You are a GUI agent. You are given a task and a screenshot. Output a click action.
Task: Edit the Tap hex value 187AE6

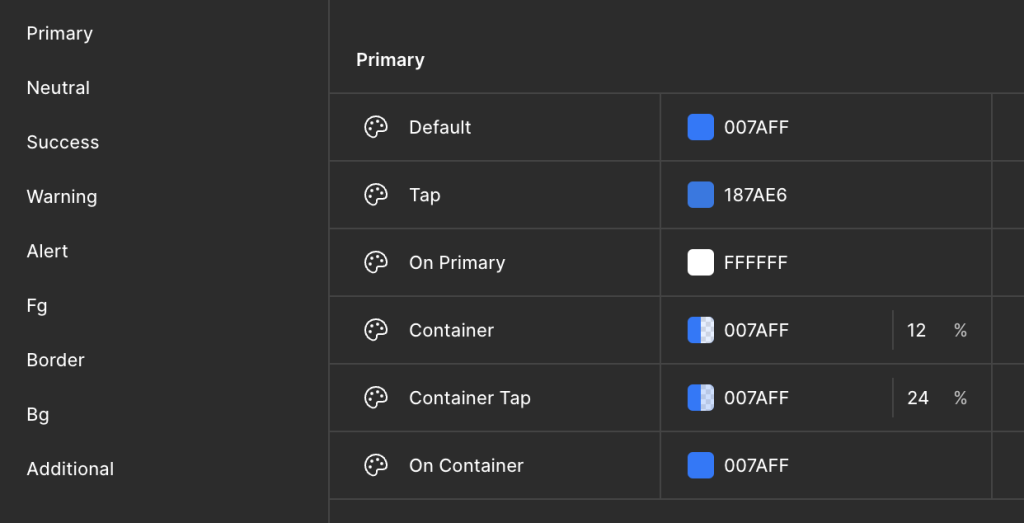(x=756, y=195)
